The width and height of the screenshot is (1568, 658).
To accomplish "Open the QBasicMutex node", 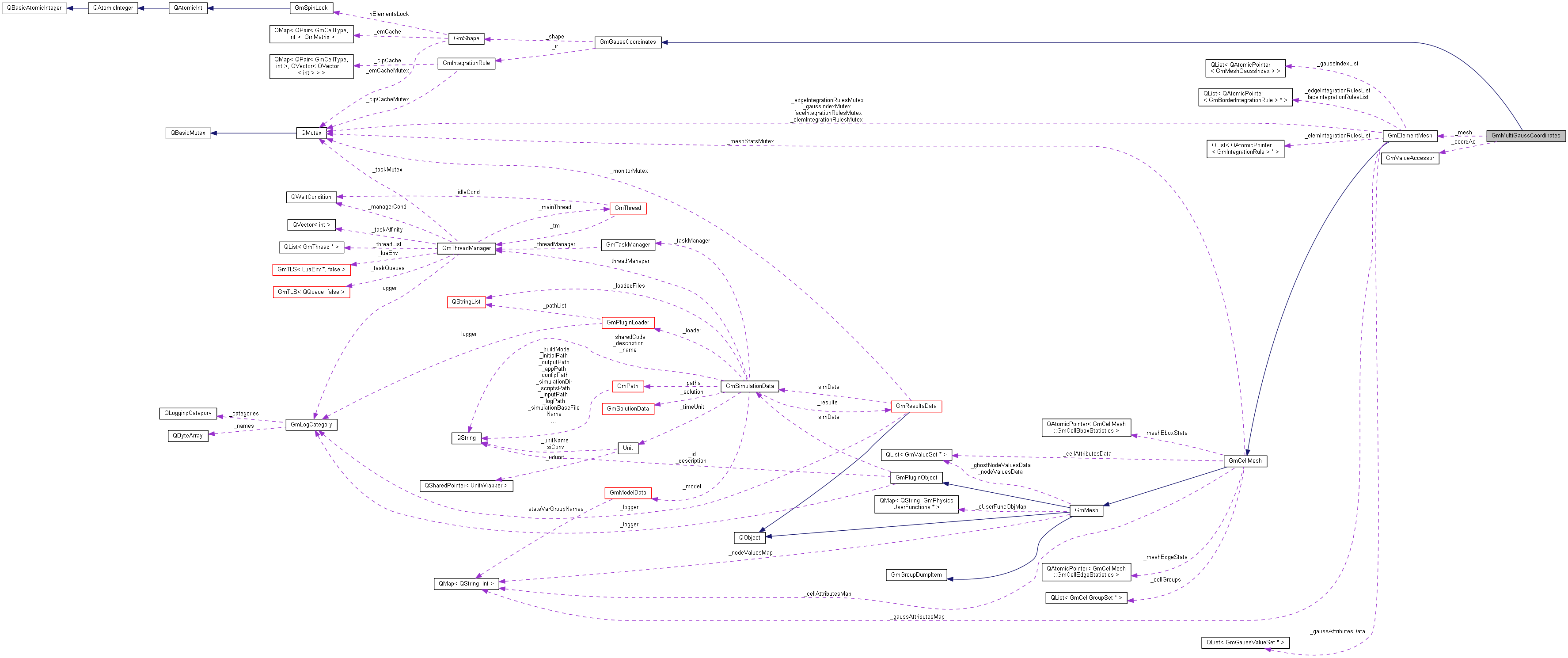I will pyautogui.click(x=187, y=133).
